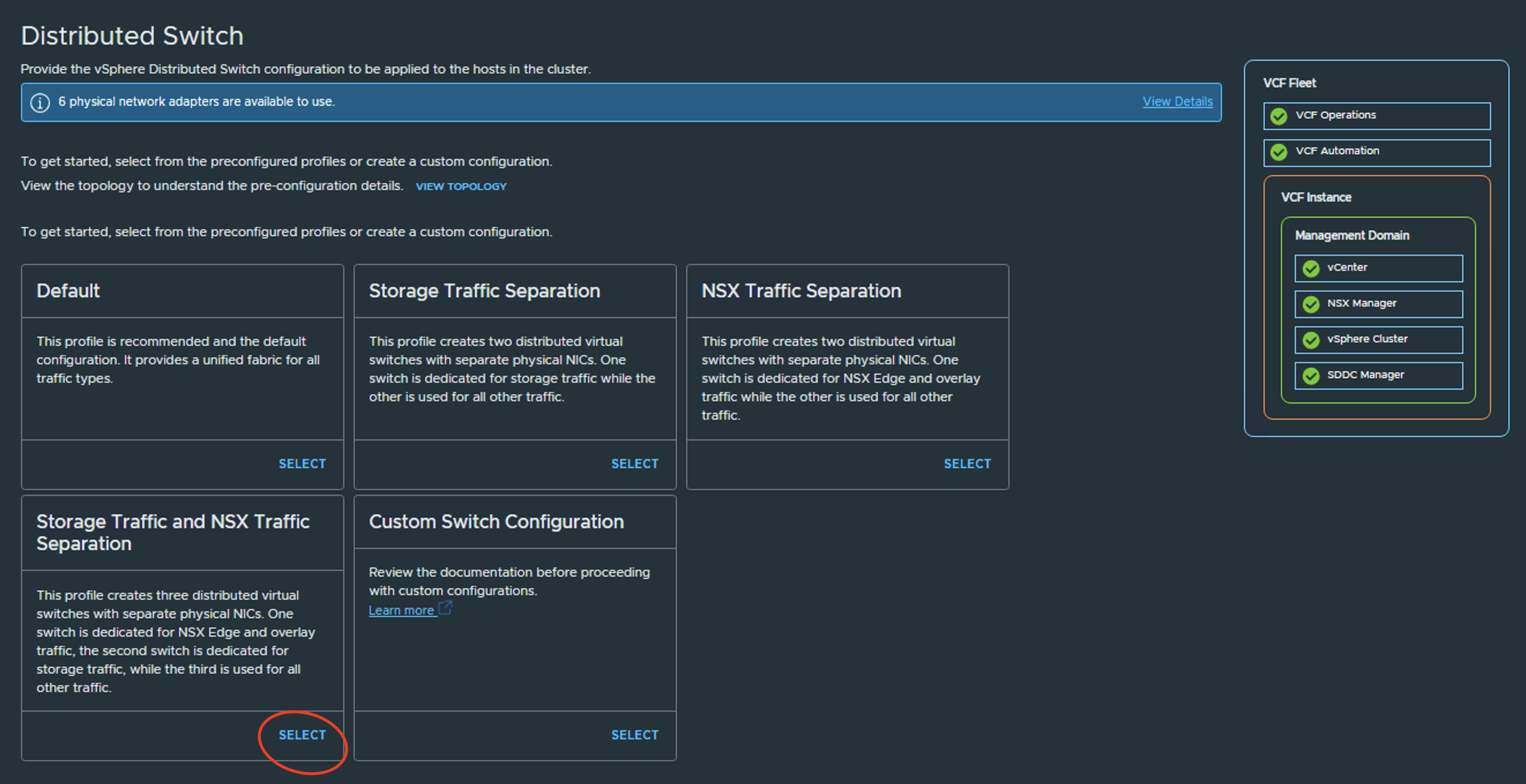The height and width of the screenshot is (784, 1526).
Task: Click the green checkmark next to vCenter
Action: 1311,268
